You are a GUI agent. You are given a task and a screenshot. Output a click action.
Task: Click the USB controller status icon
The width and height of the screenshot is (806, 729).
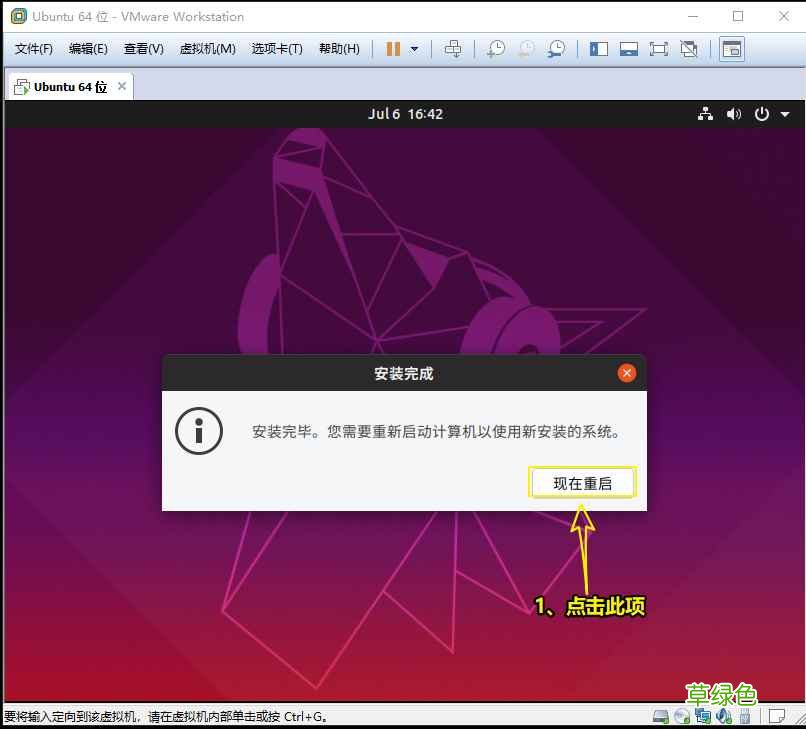tap(744, 716)
